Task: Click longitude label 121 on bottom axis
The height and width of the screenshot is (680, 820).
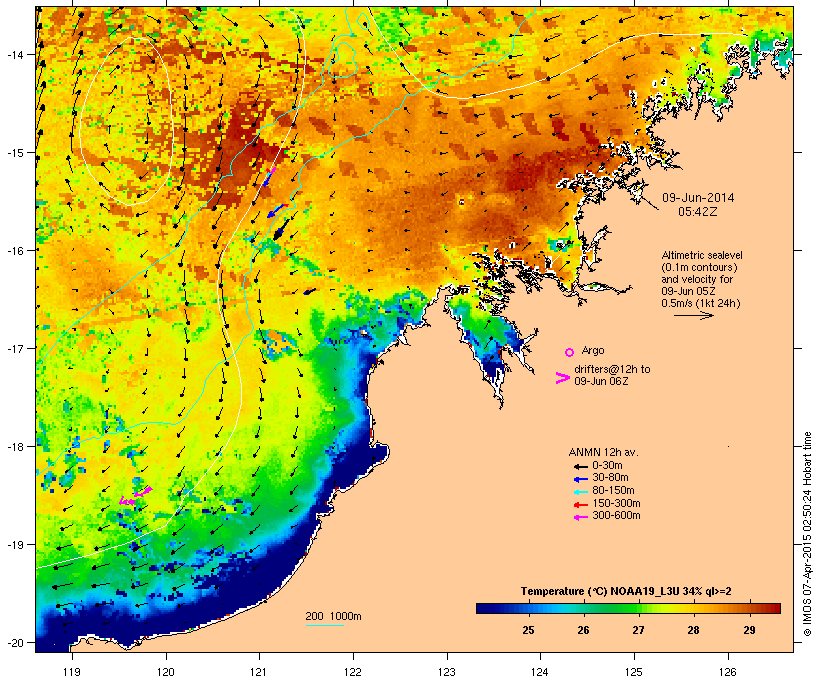Action: click(x=259, y=672)
